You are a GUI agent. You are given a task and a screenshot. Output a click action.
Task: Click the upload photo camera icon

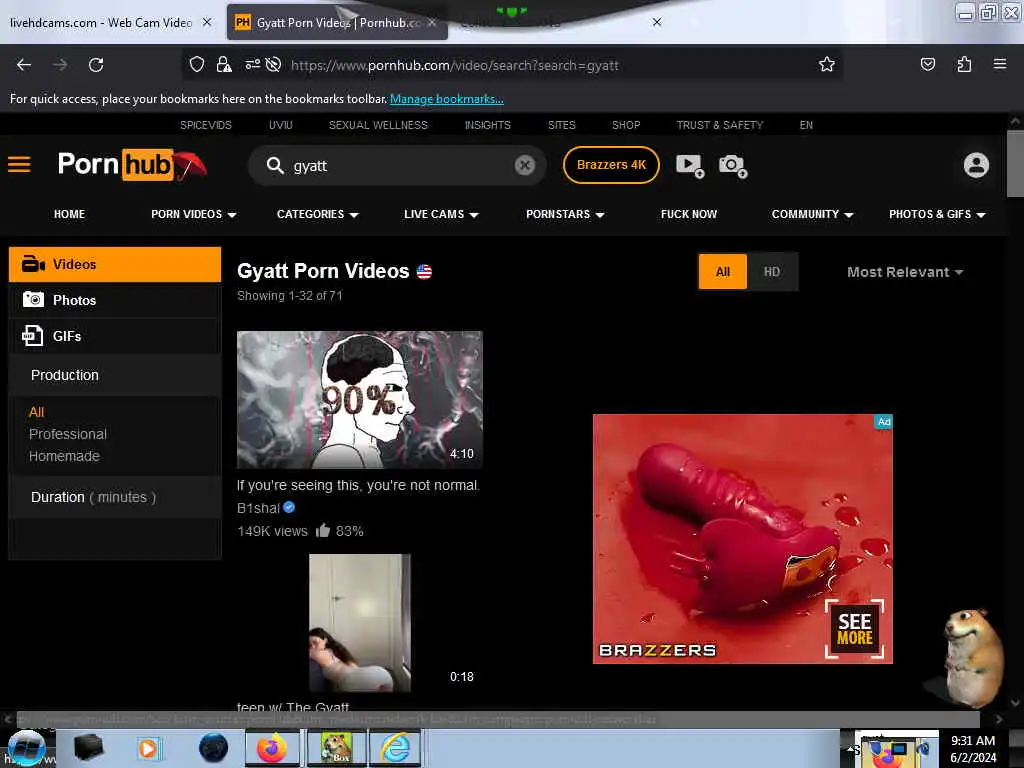(x=733, y=166)
